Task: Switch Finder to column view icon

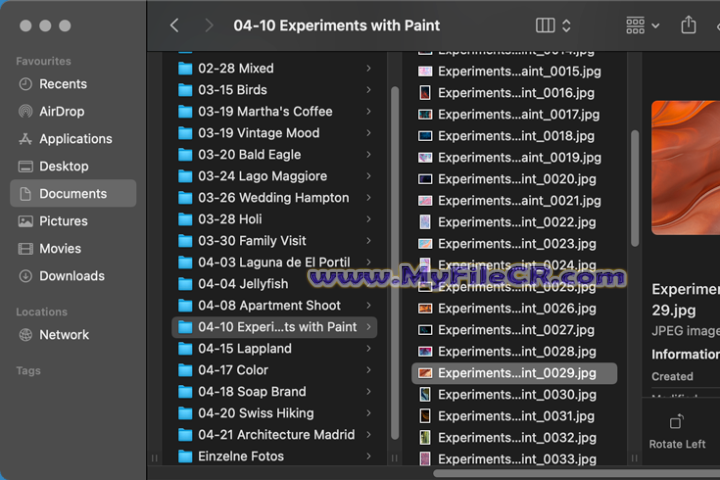Action: tap(545, 25)
